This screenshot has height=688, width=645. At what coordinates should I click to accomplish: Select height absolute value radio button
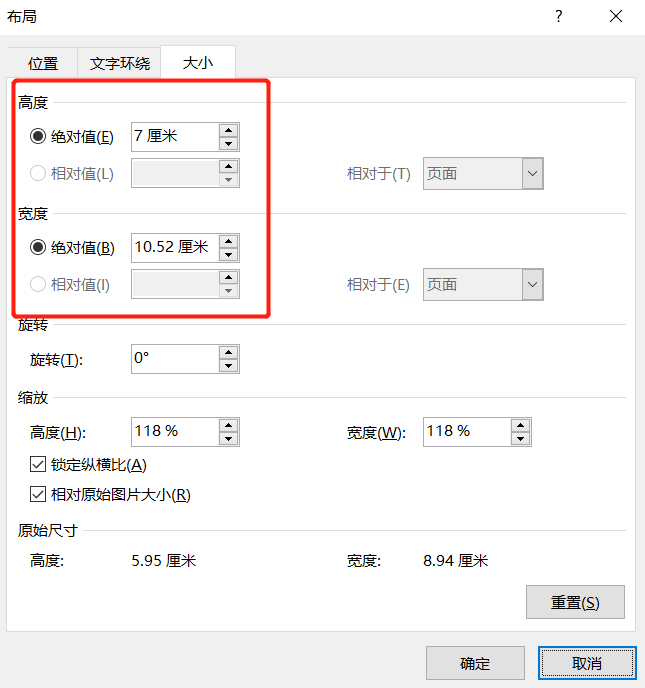(x=38, y=136)
